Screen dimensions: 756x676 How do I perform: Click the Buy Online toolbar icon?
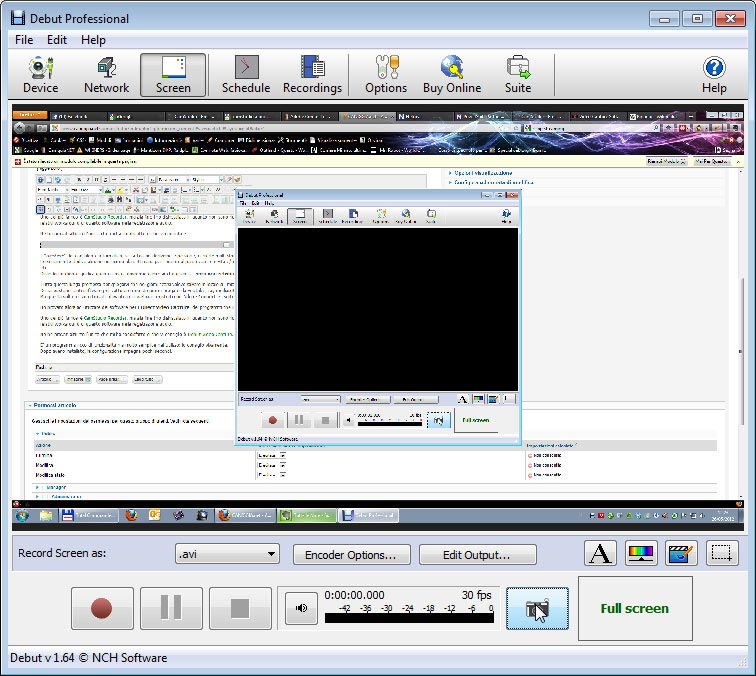(452, 75)
